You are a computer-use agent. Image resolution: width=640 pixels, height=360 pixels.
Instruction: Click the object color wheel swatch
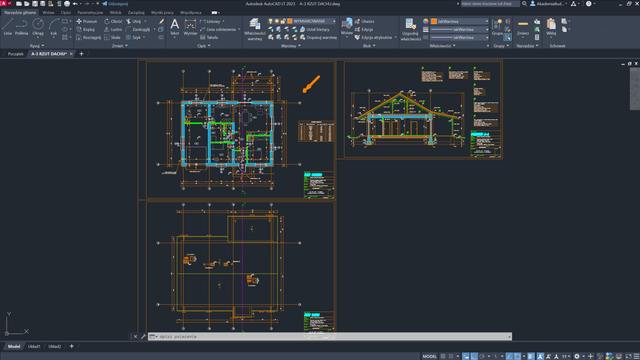(x=426, y=21)
